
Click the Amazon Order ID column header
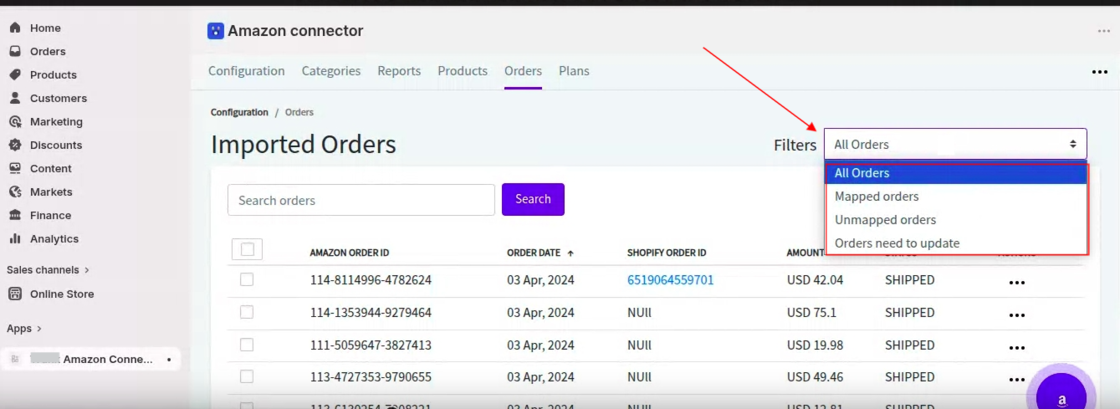tap(349, 253)
